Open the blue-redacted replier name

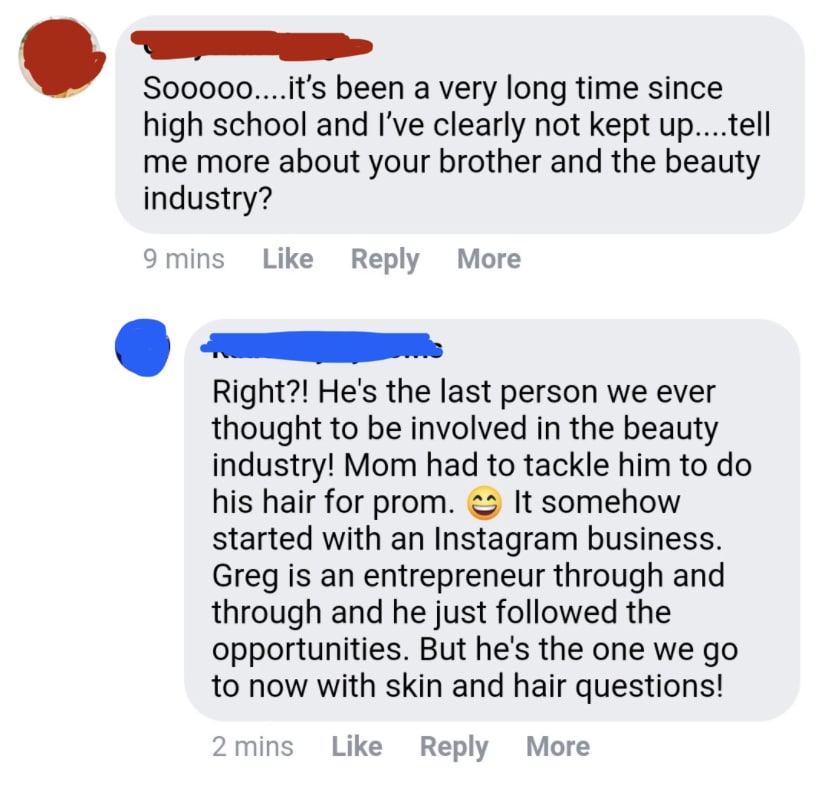(x=322, y=346)
